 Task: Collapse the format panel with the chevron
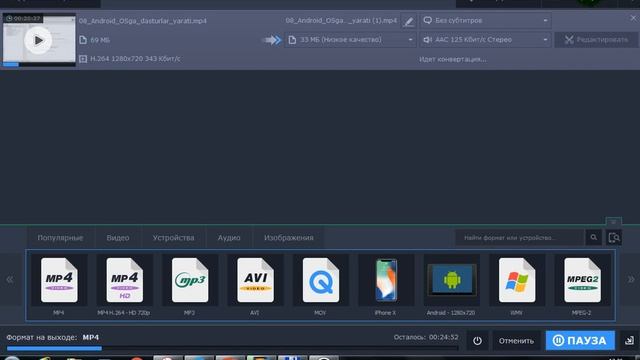tap(613, 222)
